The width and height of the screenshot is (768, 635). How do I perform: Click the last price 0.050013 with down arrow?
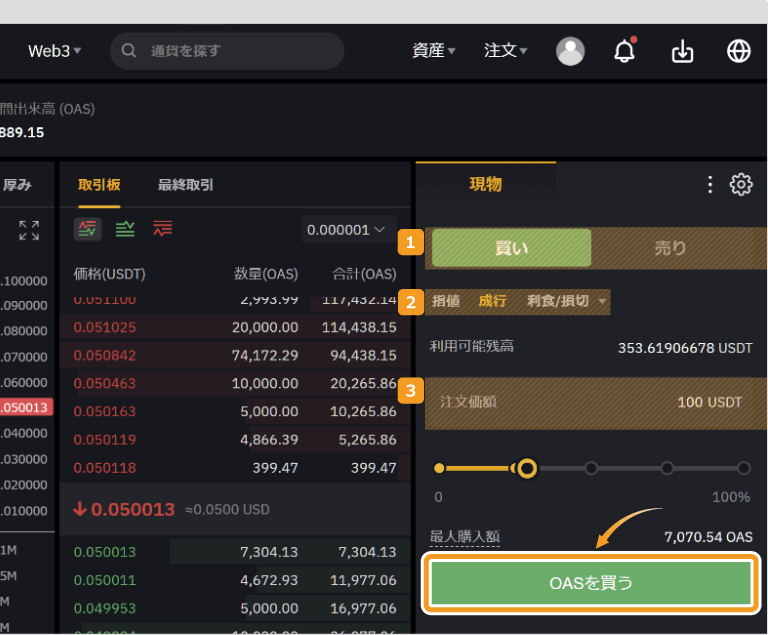coord(124,510)
